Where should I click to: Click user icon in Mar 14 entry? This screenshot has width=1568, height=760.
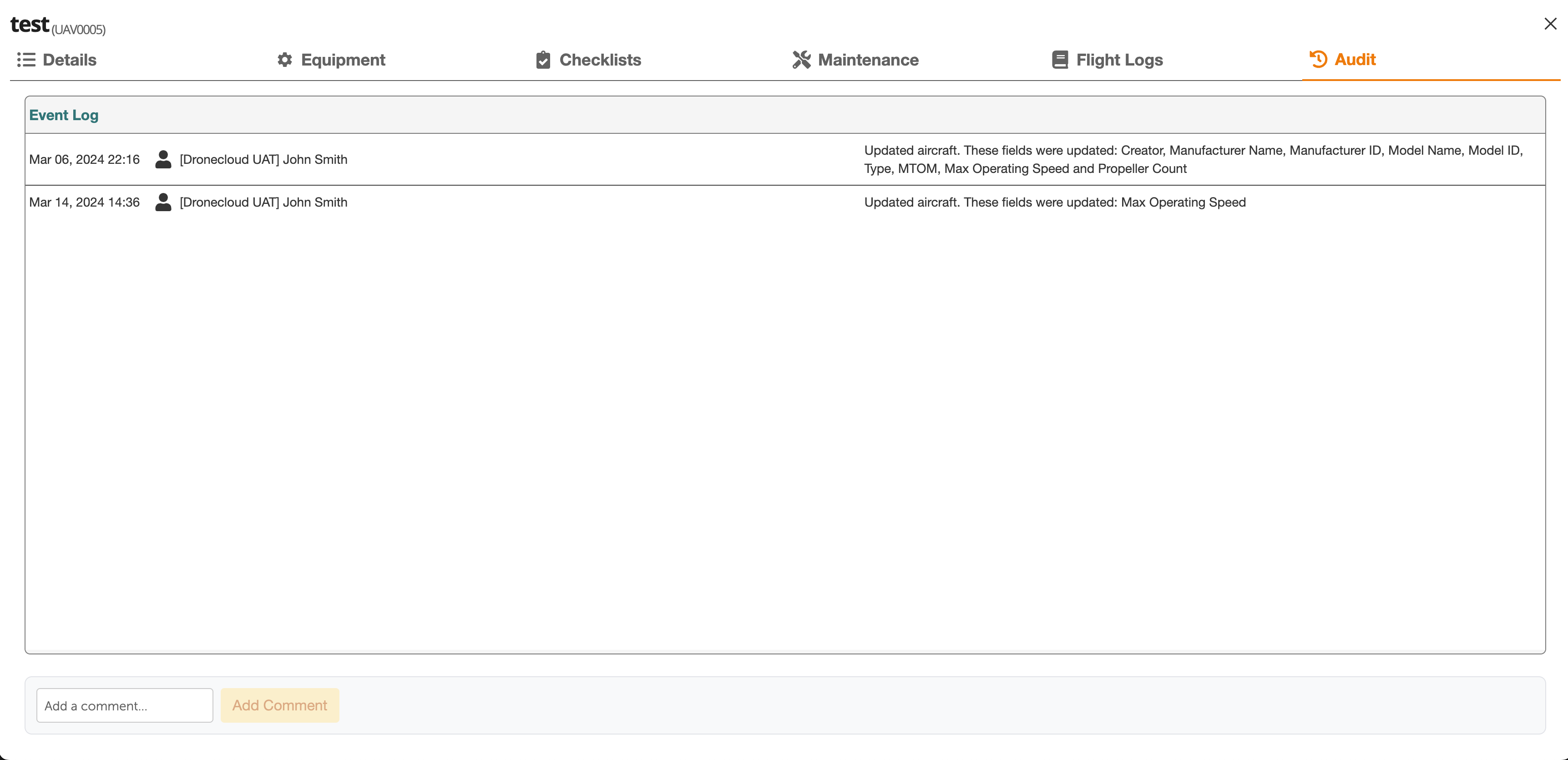coord(163,202)
